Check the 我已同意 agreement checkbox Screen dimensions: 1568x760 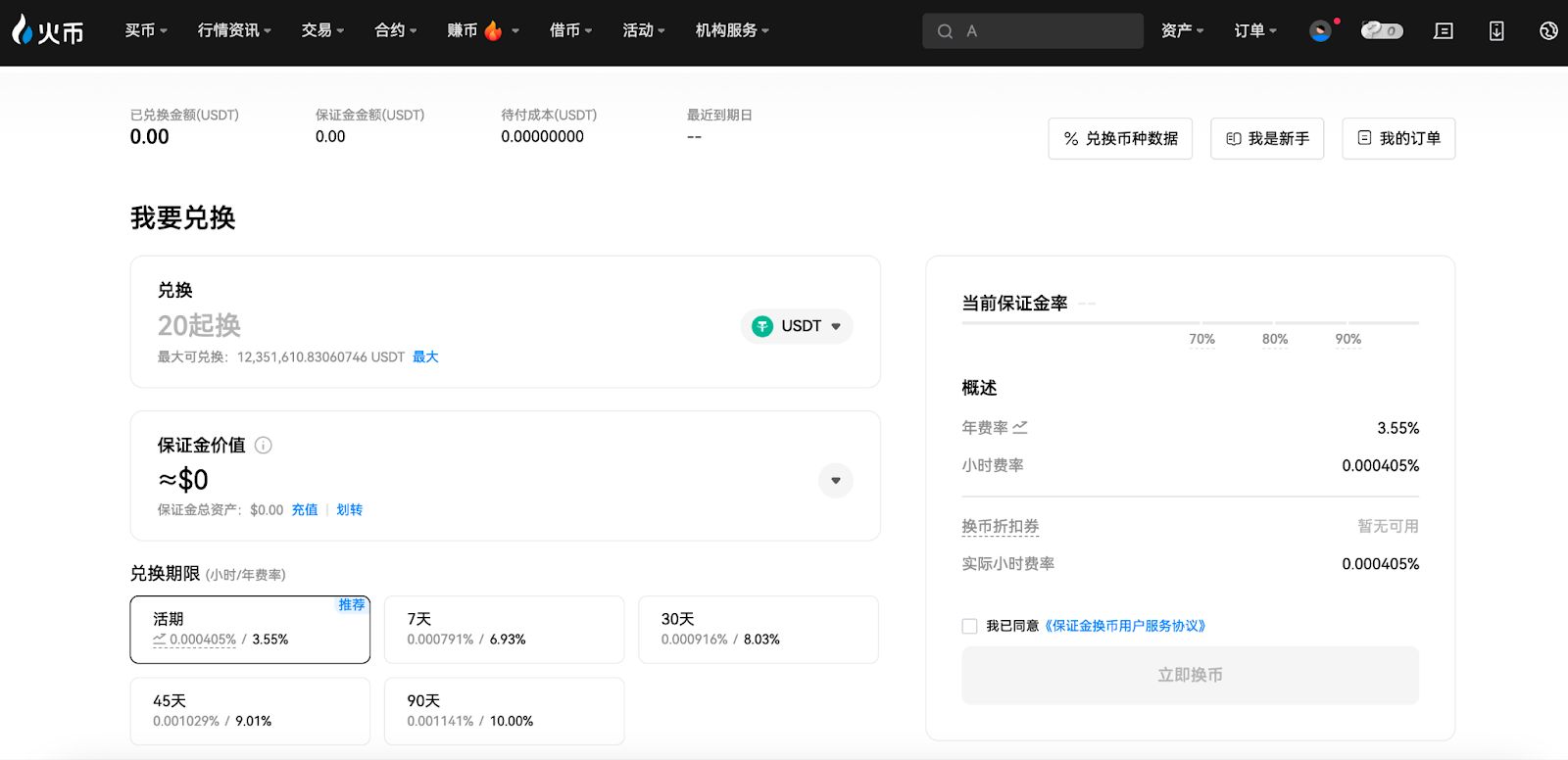click(970, 626)
